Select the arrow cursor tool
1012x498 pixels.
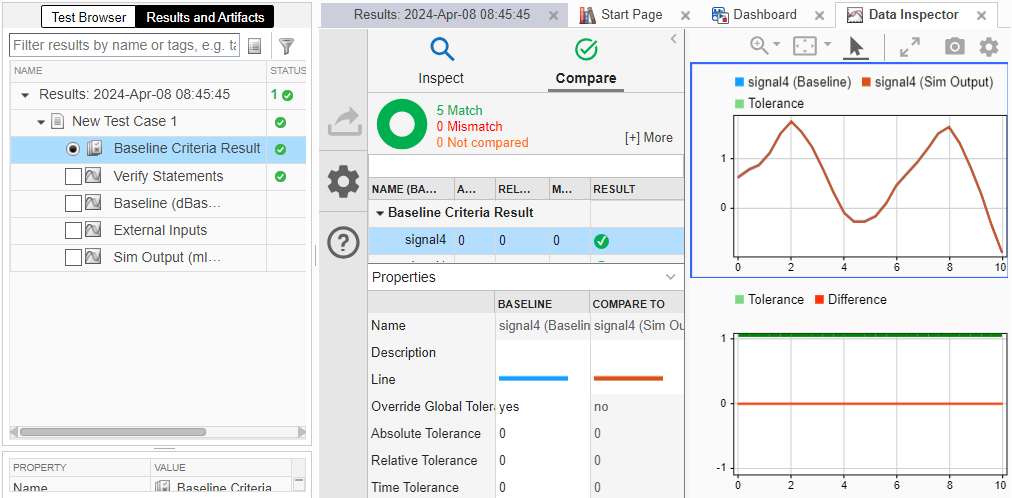855,46
